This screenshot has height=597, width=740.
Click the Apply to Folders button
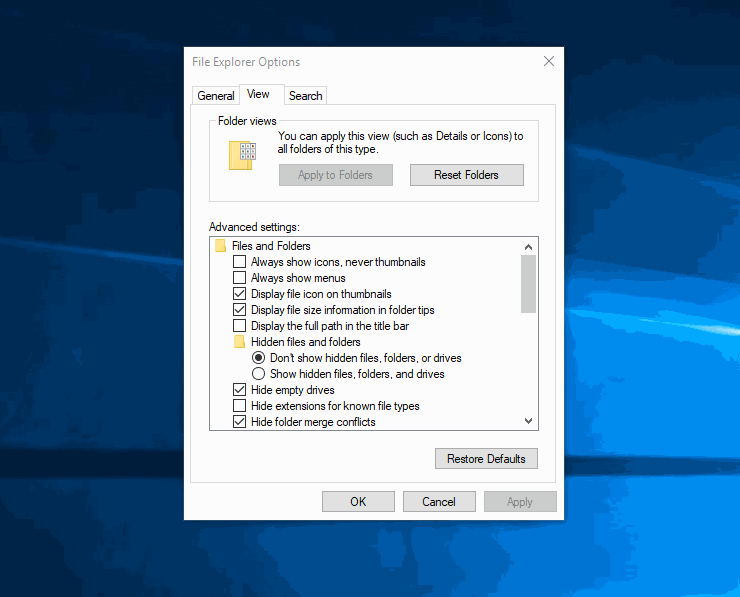[336, 175]
